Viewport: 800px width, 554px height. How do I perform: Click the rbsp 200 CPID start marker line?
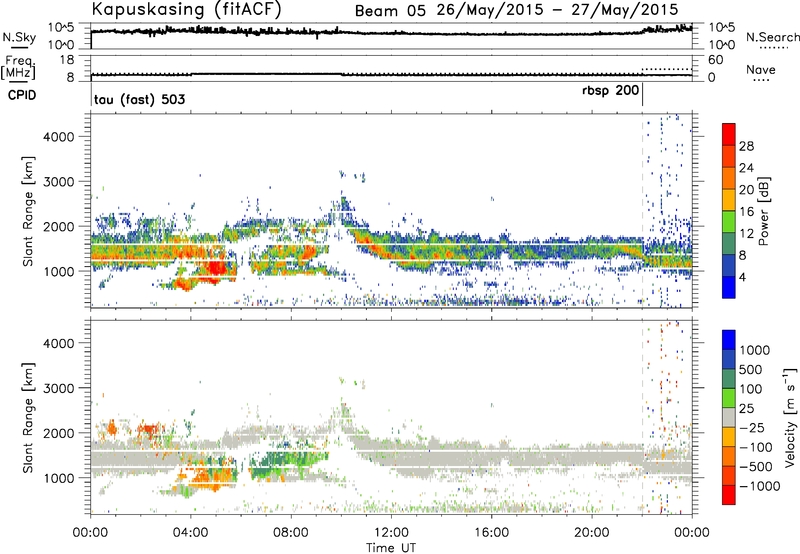[x=642, y=95]
